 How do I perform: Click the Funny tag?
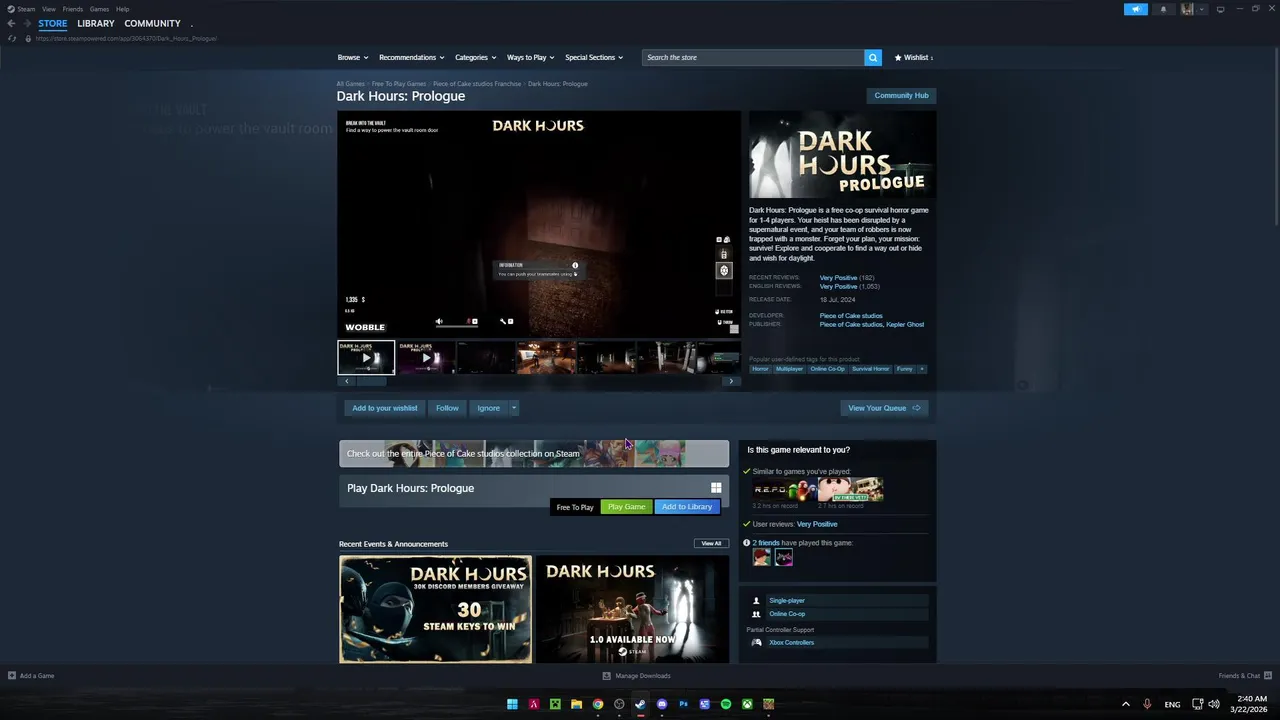(904, 369)
